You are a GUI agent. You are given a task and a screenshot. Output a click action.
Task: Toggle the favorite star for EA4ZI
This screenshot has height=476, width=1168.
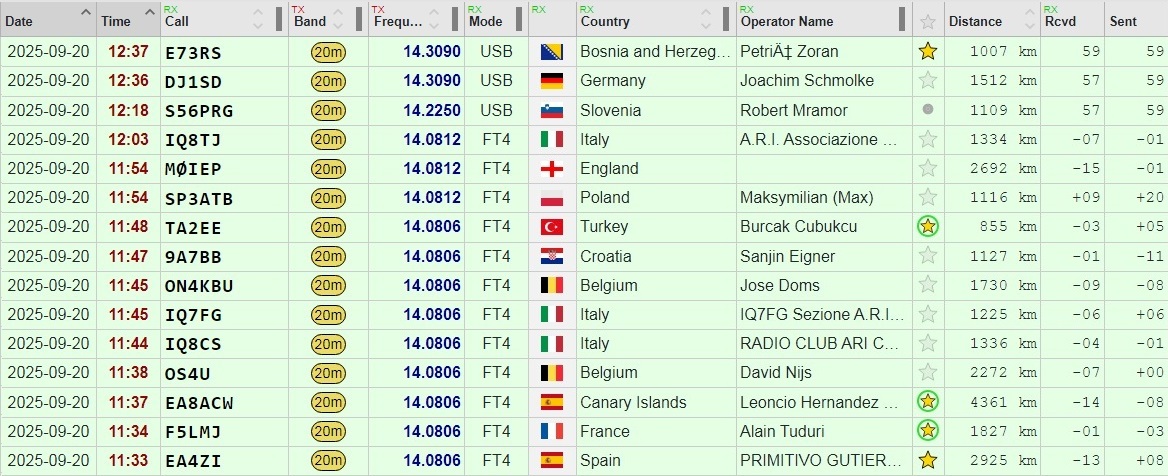(x=928, y=461)
